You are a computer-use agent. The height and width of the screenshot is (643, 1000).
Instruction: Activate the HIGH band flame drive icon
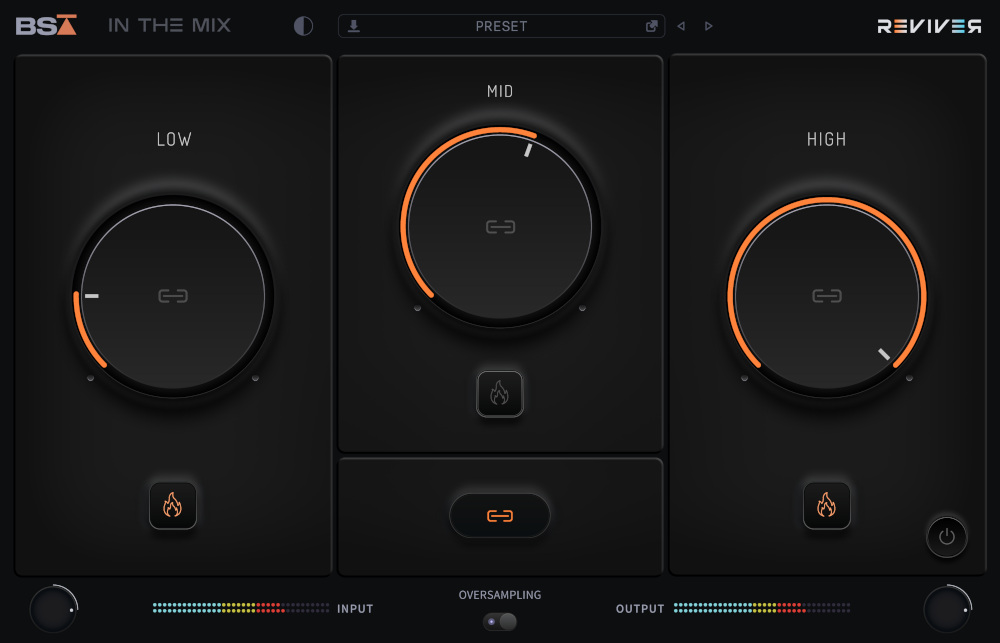(x=827, y=505)
